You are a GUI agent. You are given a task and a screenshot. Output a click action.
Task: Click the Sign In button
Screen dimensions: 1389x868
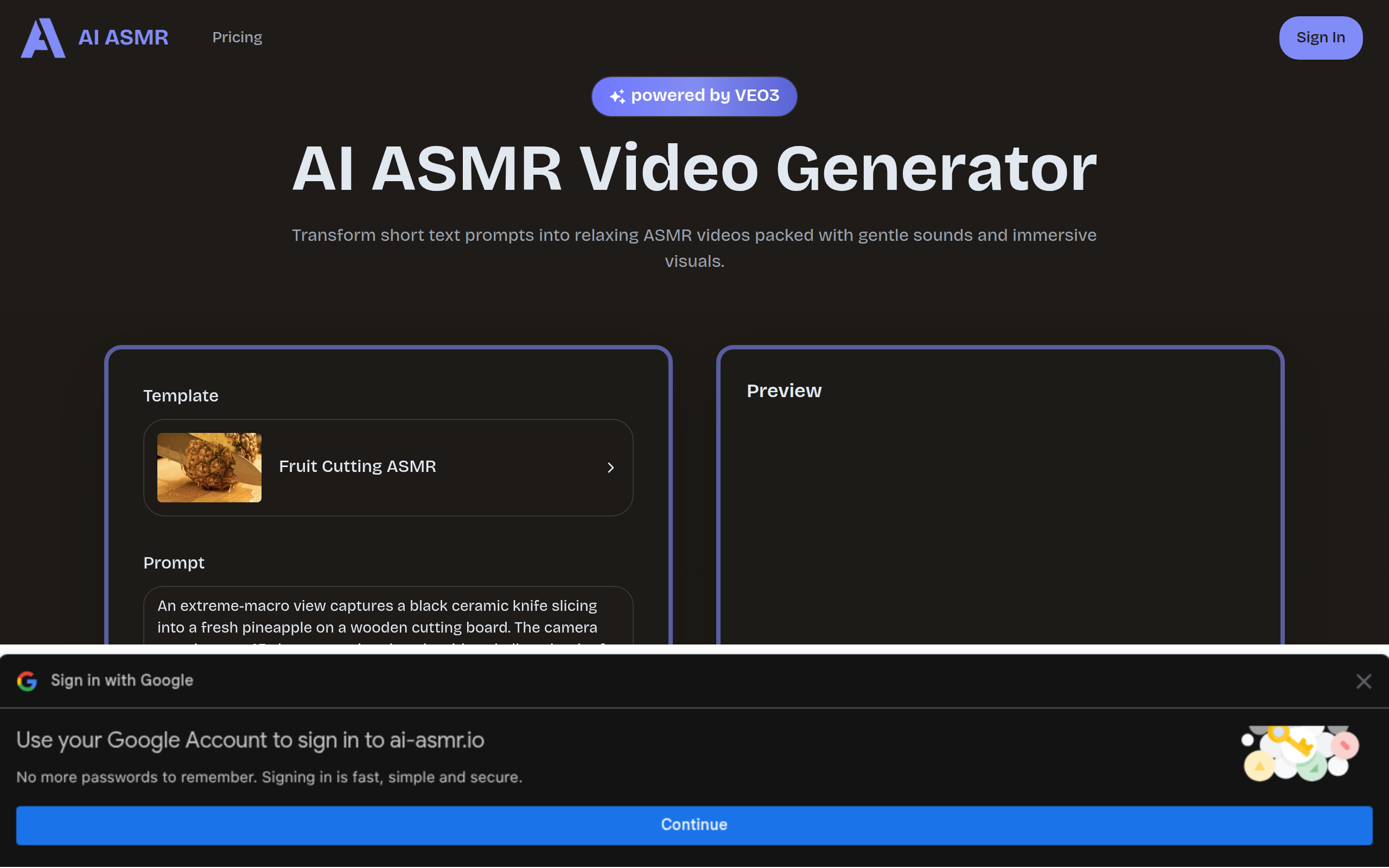[x=1320, y=37]
